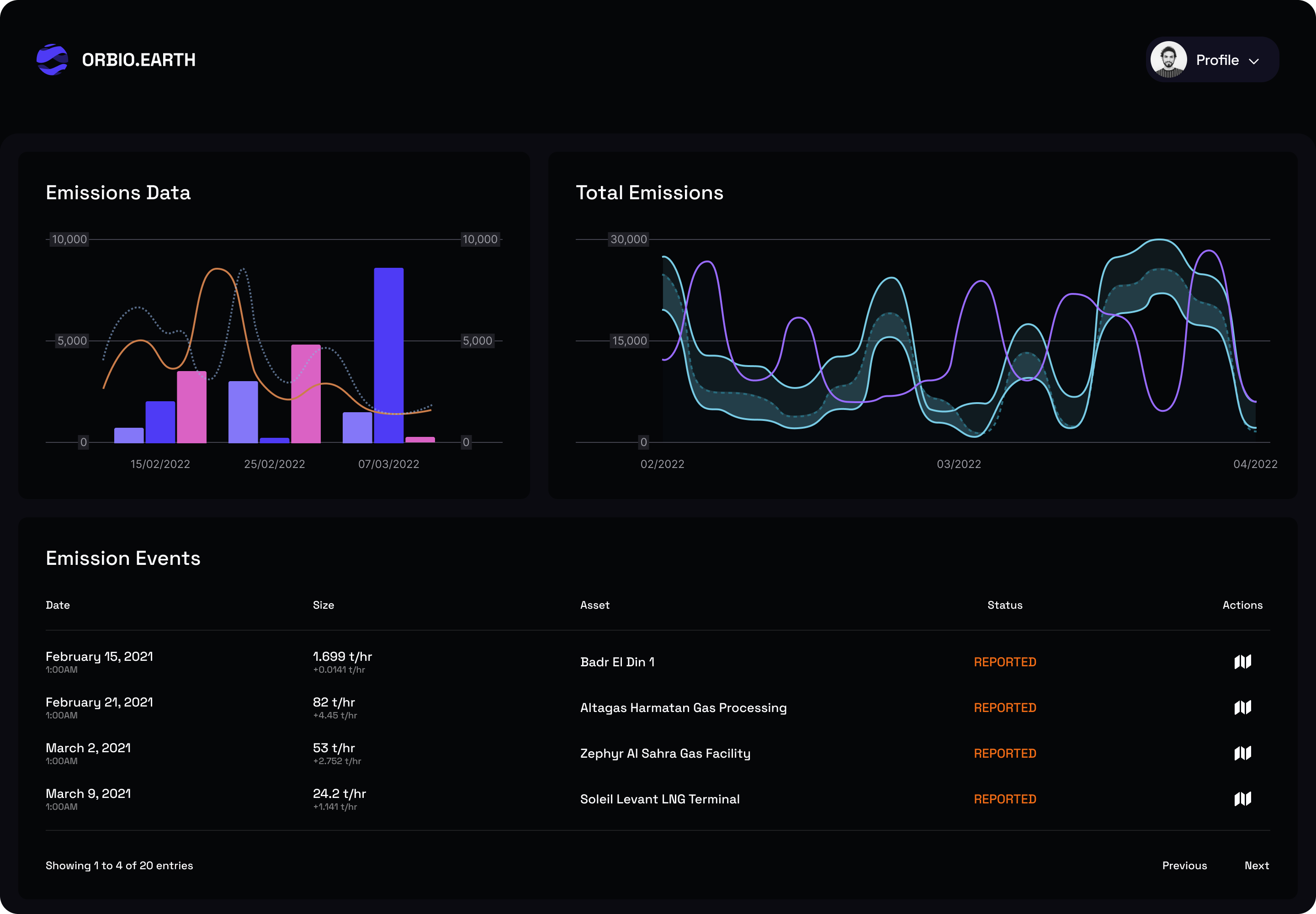Open the map view for Badr El Din 1
Image resolution: width=1316 pixels, height=914 pixels.
1243,661
